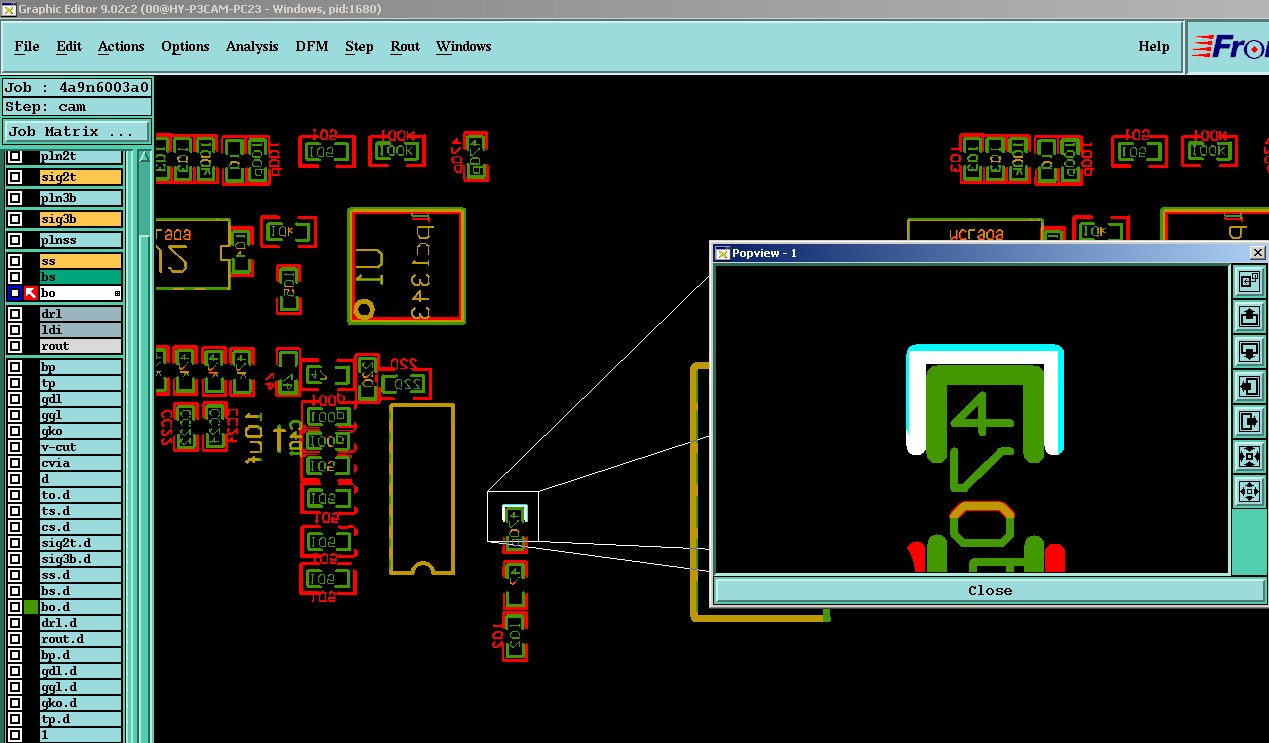This screenshot has width=1269, height=743.
Task: Click the red arrow icon on bo layer
Action: coord(30,293)
